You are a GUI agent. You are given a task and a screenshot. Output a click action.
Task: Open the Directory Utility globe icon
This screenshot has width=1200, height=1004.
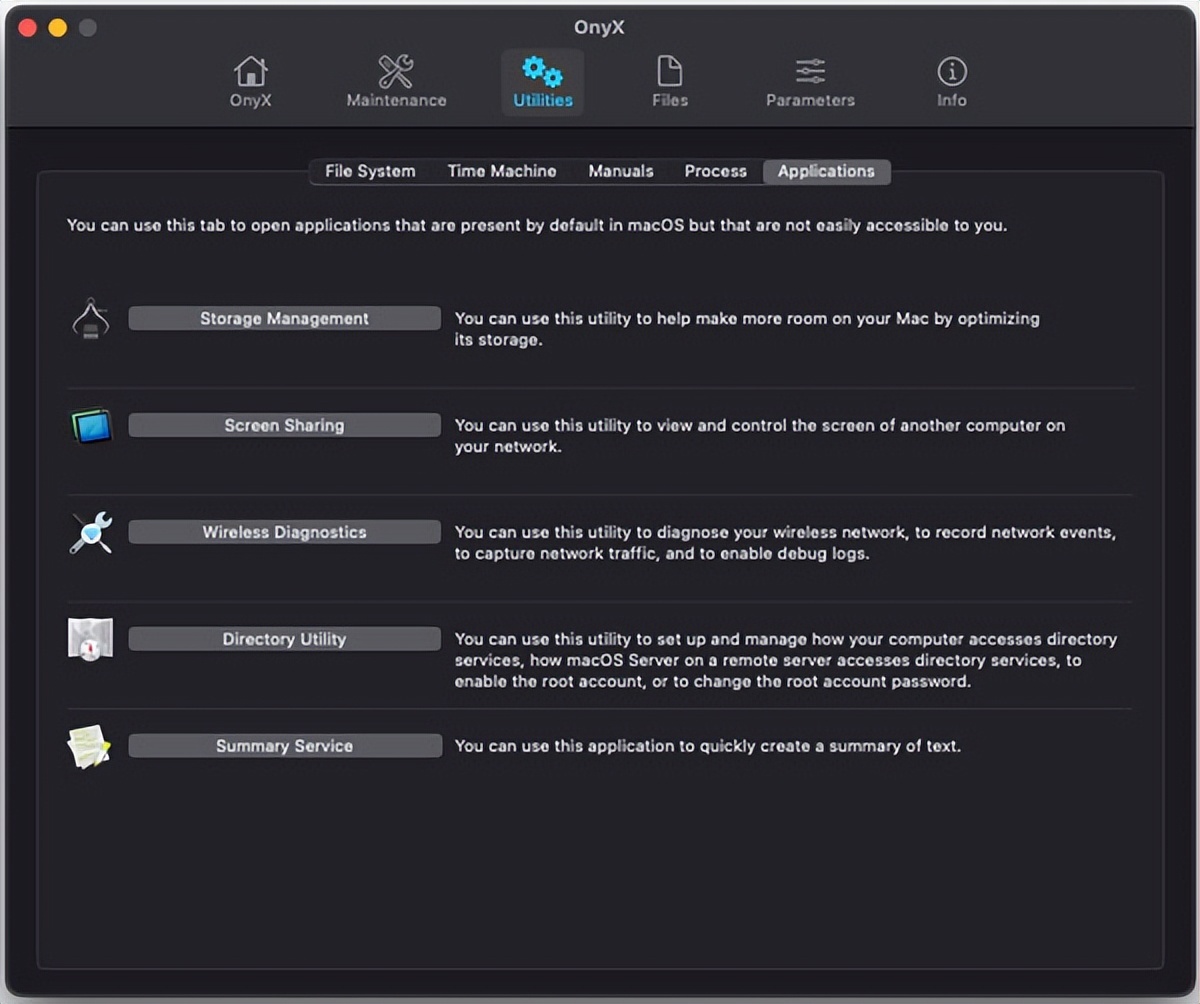point(90,638)
